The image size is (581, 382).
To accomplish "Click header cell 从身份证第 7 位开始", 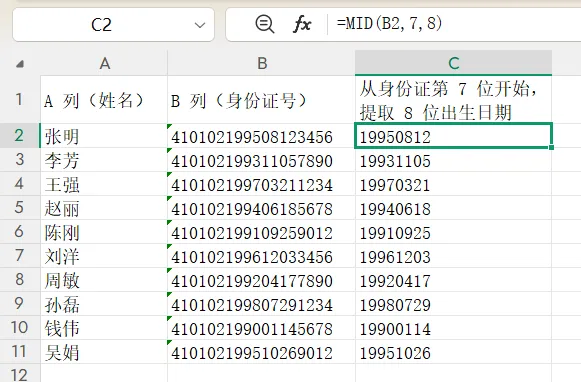I will coord(454,99).
